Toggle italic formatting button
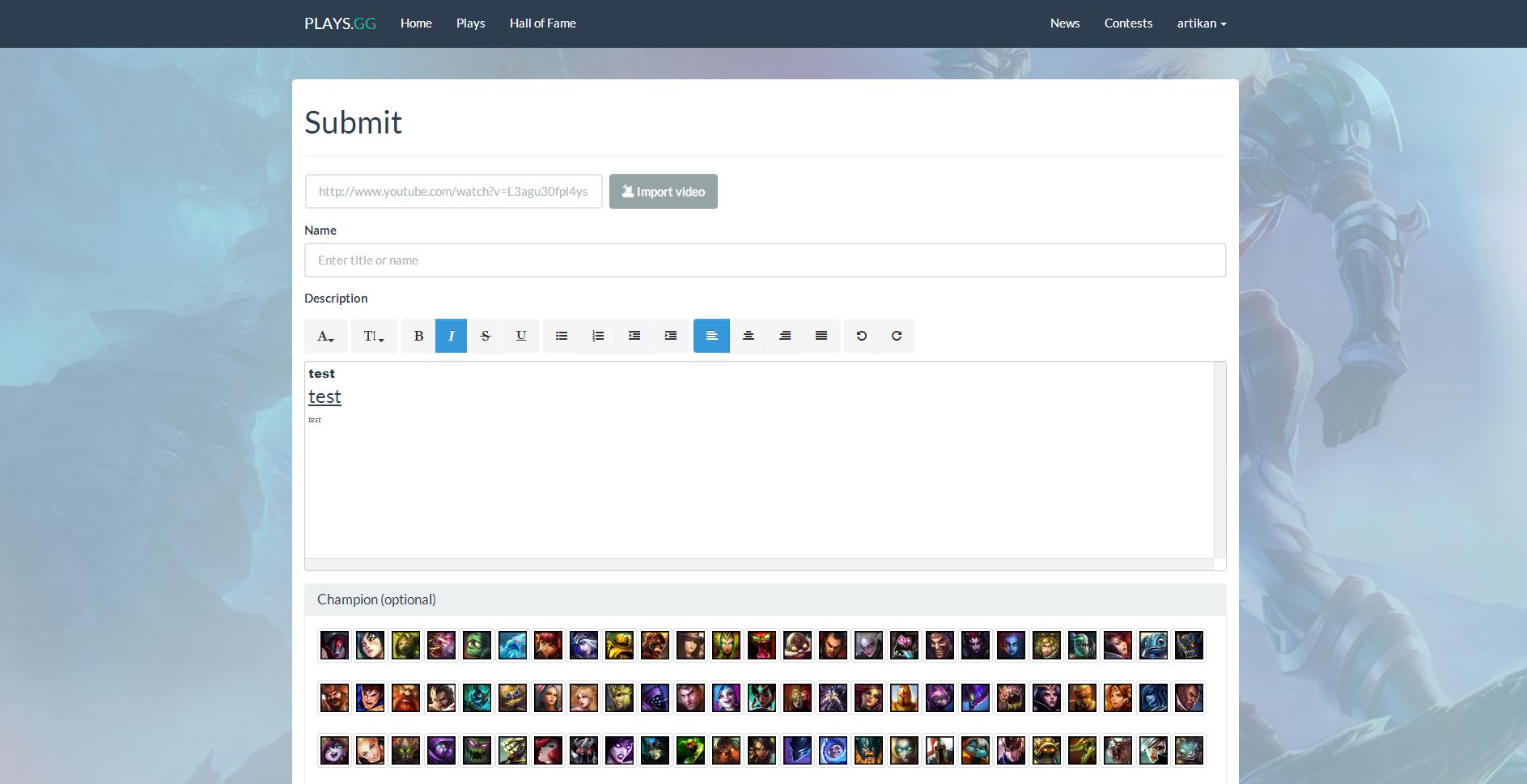The width and height of the screenshot is (1527, 784). pos(451,336)
